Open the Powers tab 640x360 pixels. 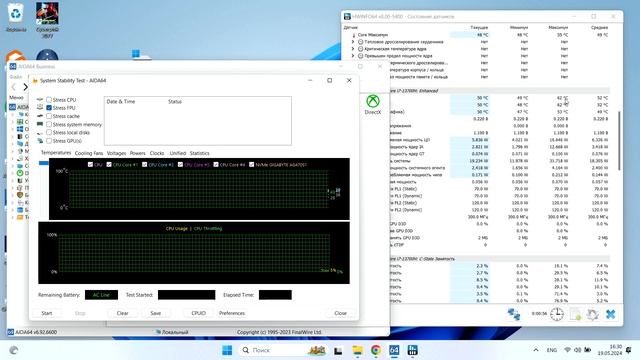[138, 153]
